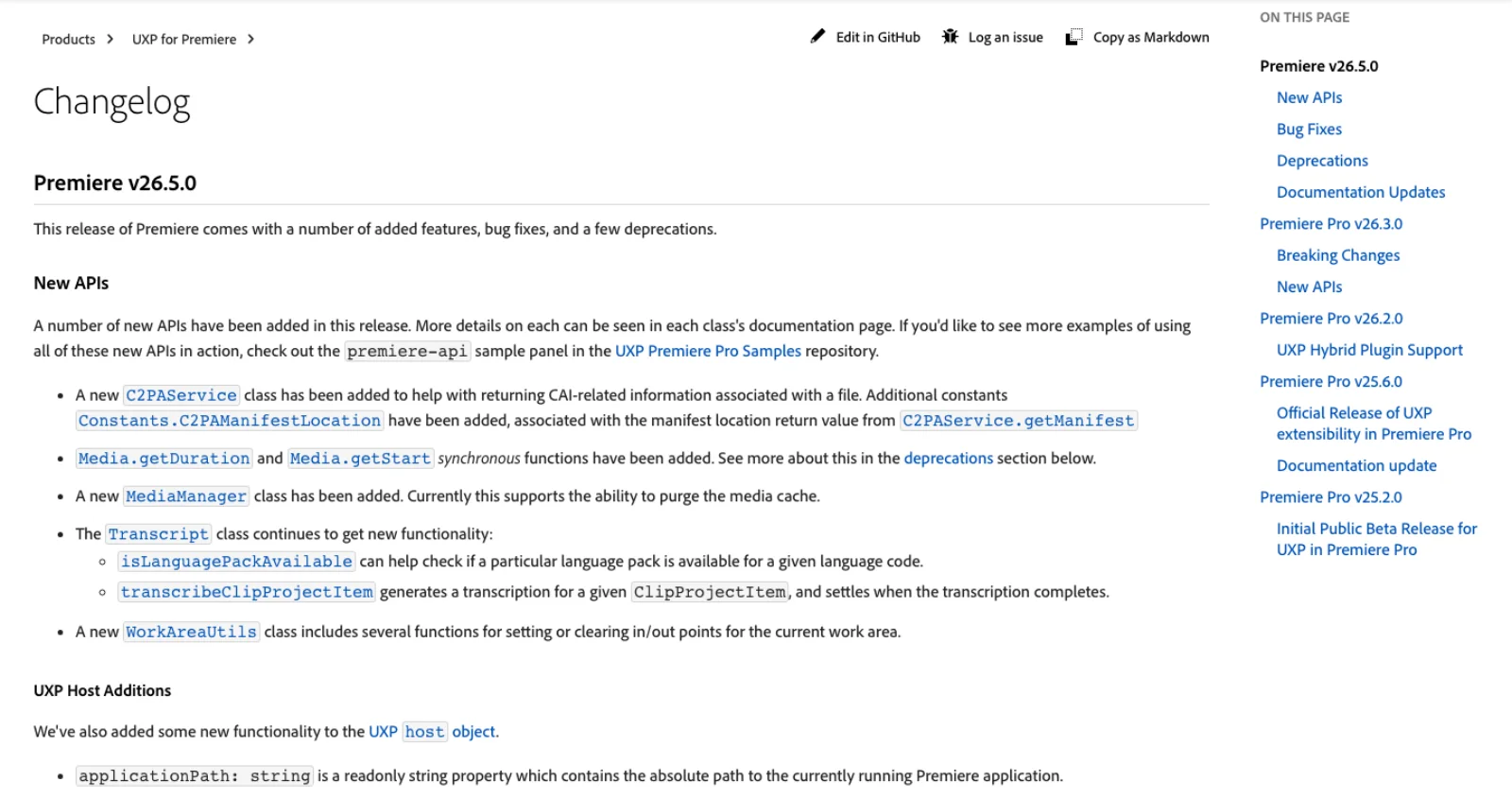Open Constants.C2PAManifestLocation link
The width and height of the screenshot is (1512, 799).
coord(230,421)
